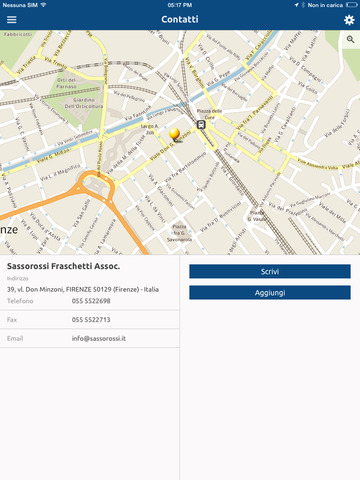Open the hamburger menu

coord(12,20)
